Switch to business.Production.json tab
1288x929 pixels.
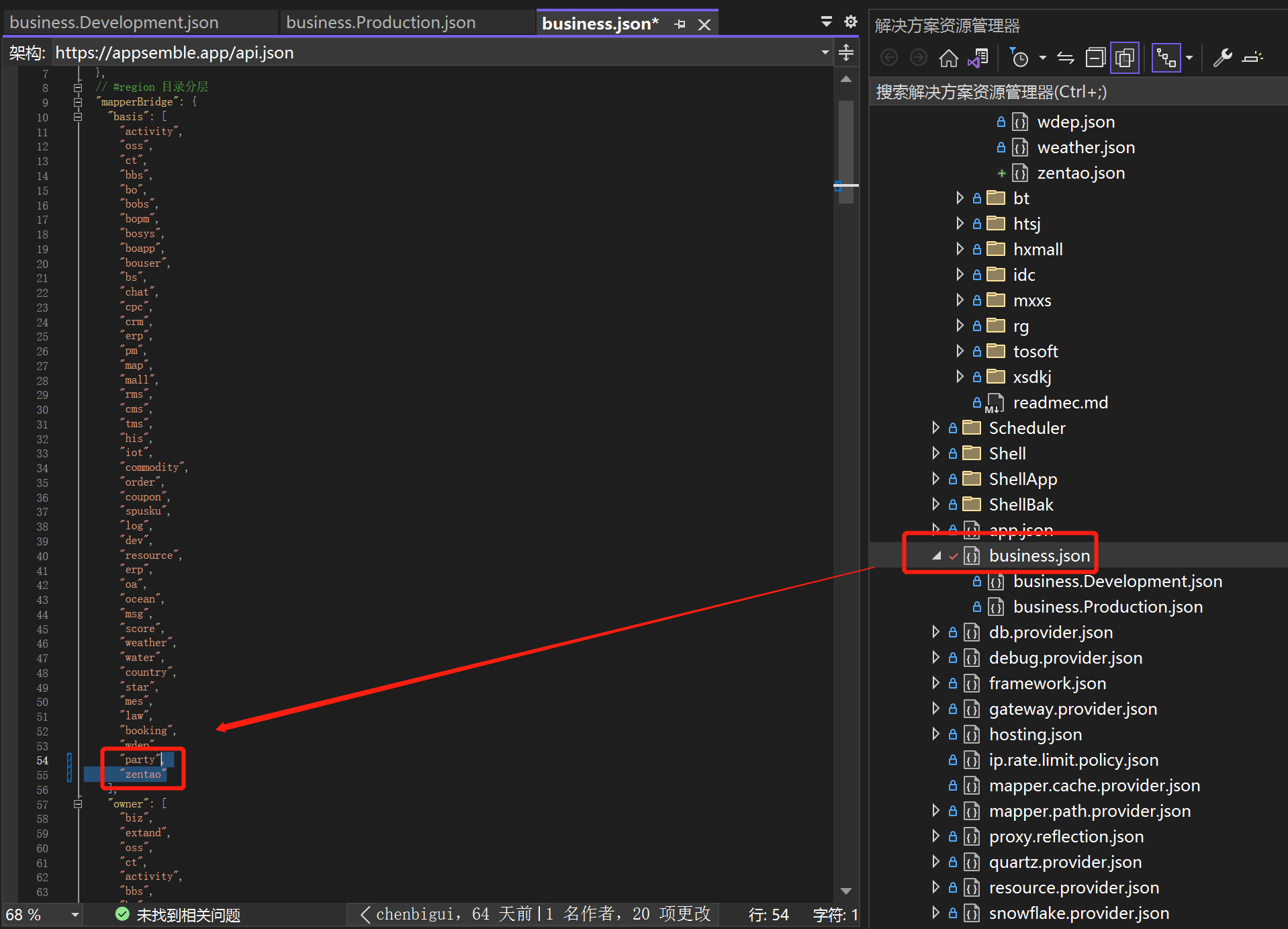381,23
